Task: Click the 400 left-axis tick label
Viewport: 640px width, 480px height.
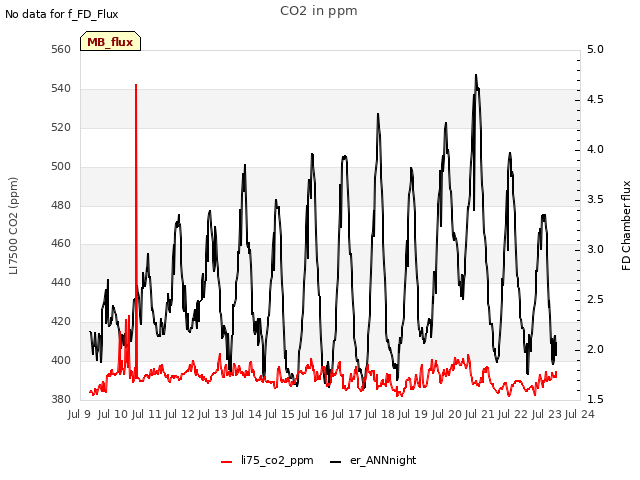Action: (x=61, y=360)
